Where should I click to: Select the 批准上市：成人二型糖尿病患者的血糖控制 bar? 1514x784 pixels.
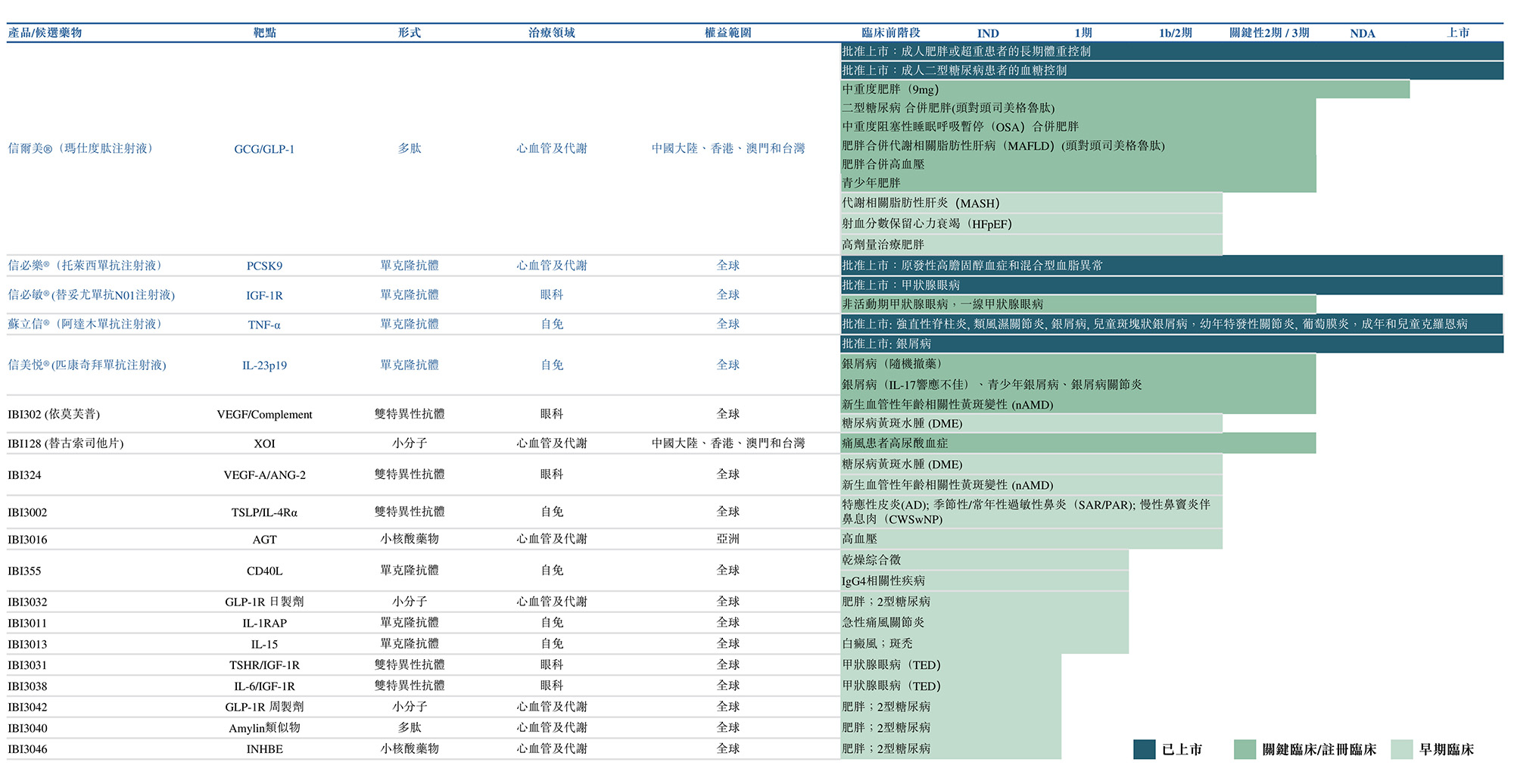click(x=1172, y=70)
